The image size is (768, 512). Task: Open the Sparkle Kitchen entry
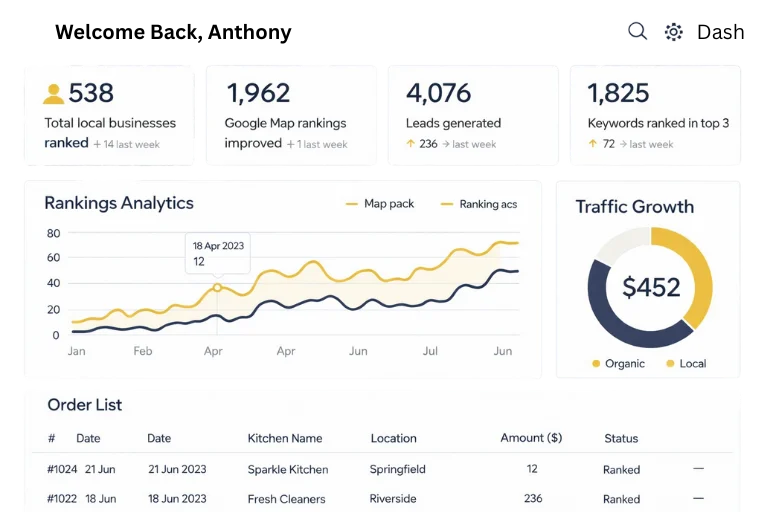[x=288, y=469]
